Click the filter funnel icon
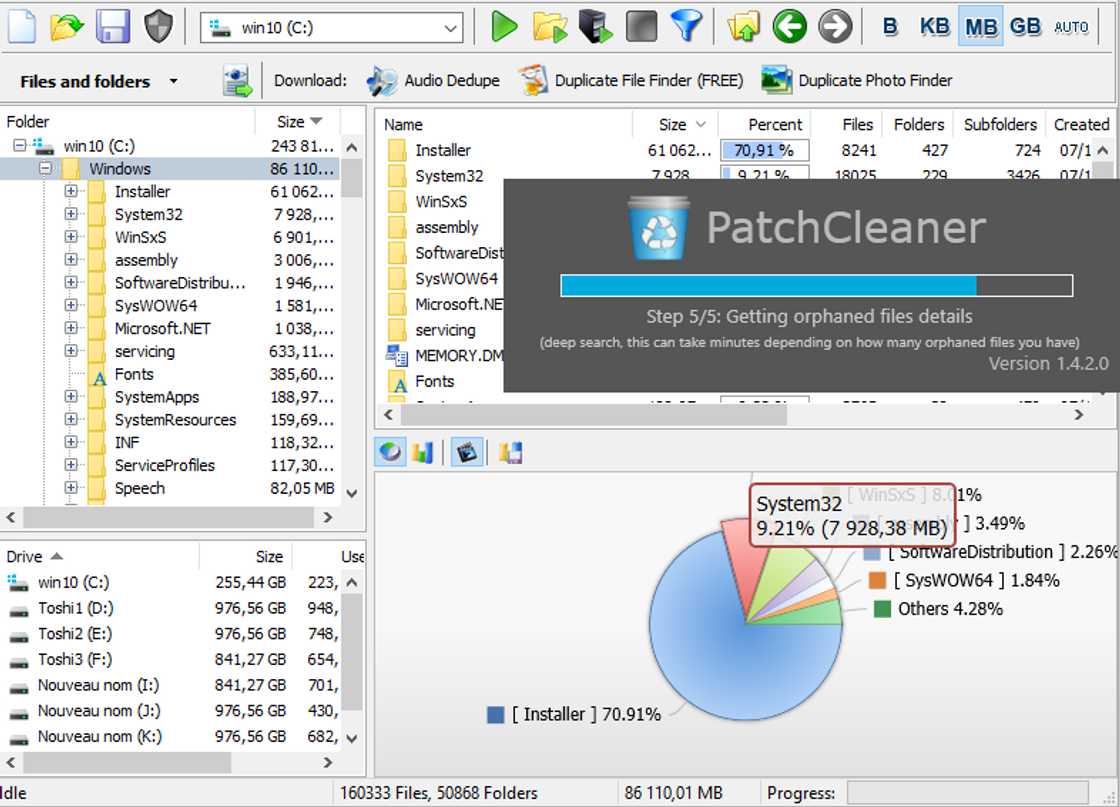 point(686,27)
